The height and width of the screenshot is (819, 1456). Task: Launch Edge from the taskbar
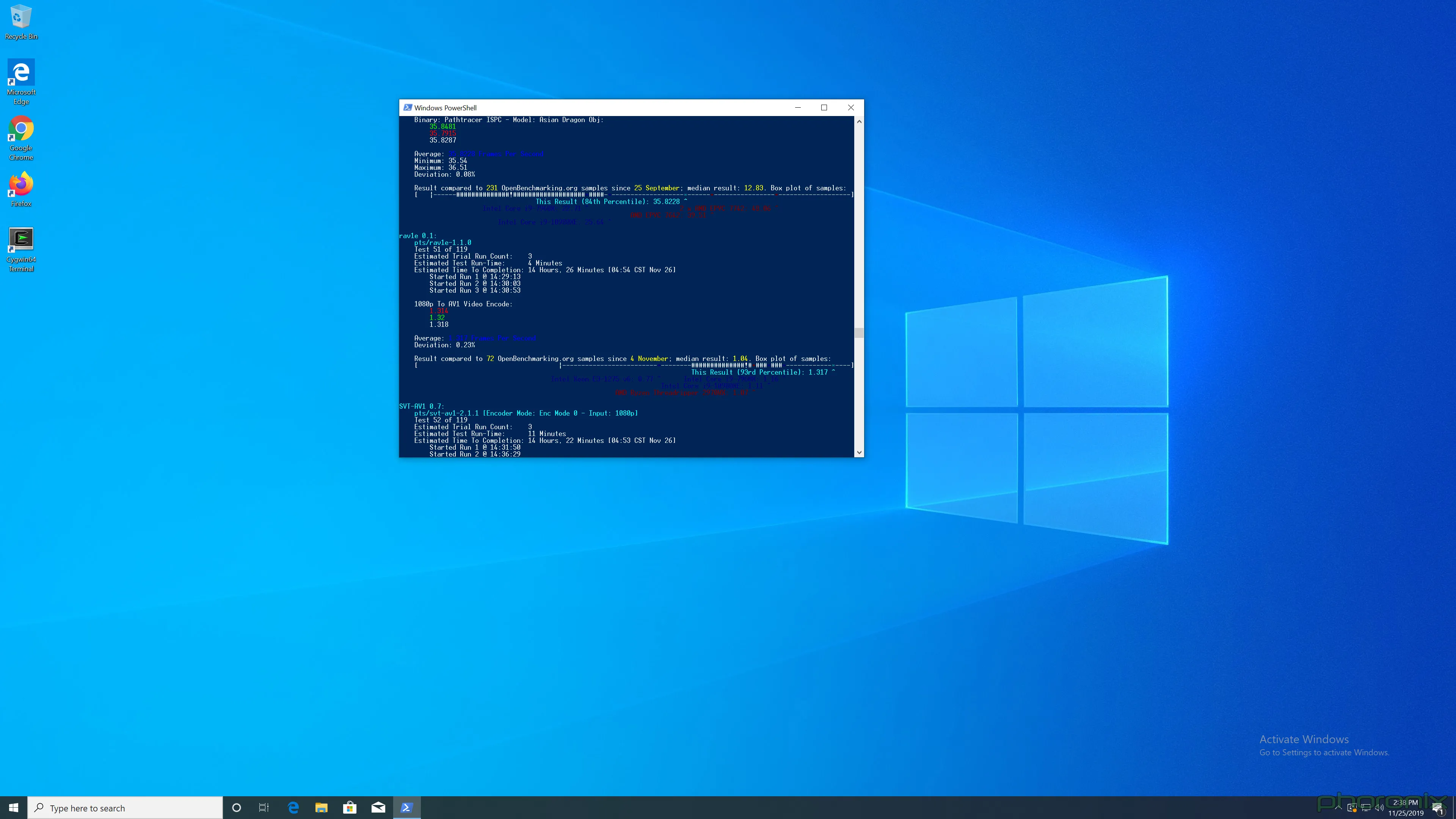(x=293, y=808)
